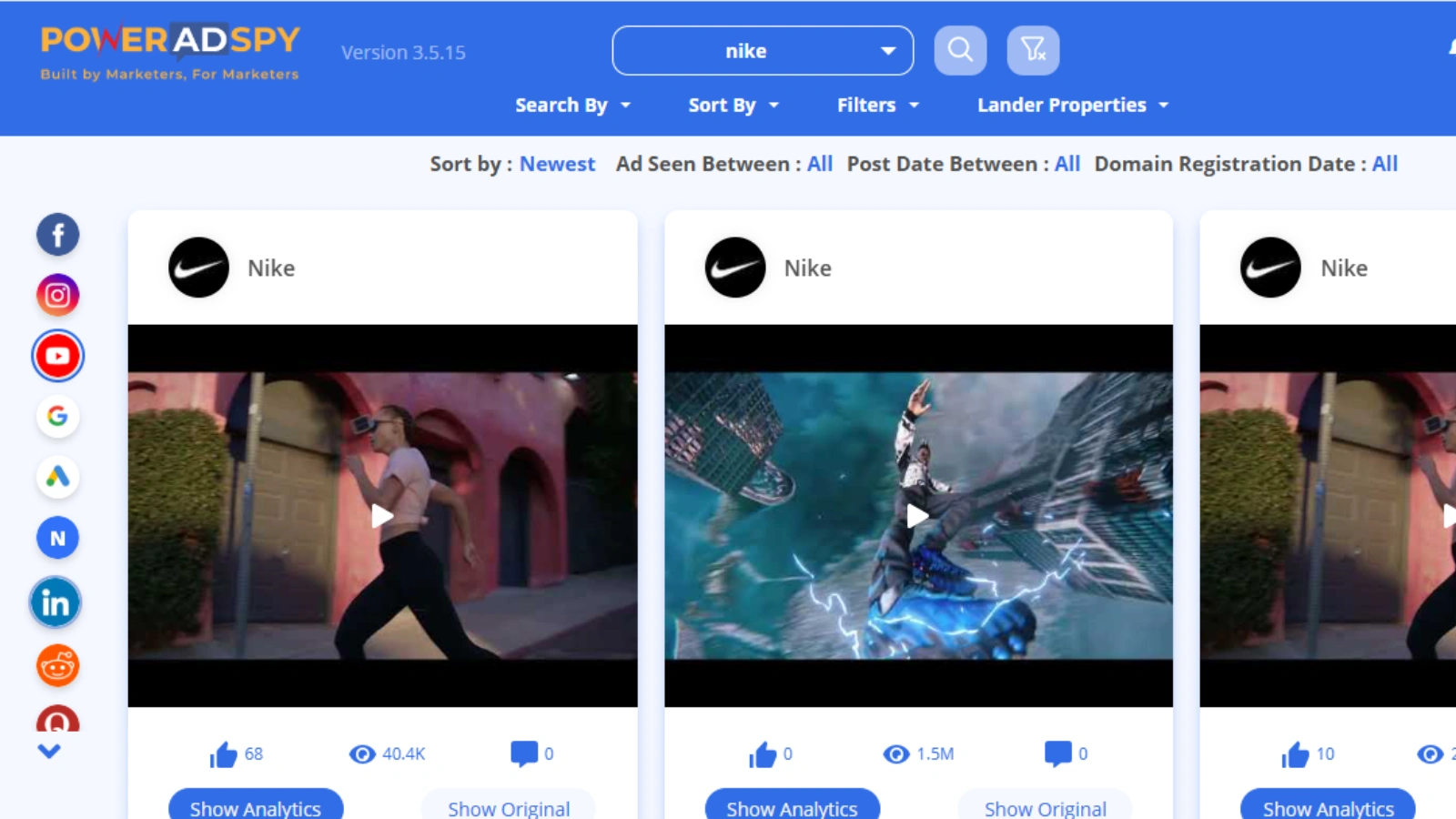Click Domain Registration Date All value
Image resolution: width=1456 pixels, height=819 pixels.
pos(1385,164)
